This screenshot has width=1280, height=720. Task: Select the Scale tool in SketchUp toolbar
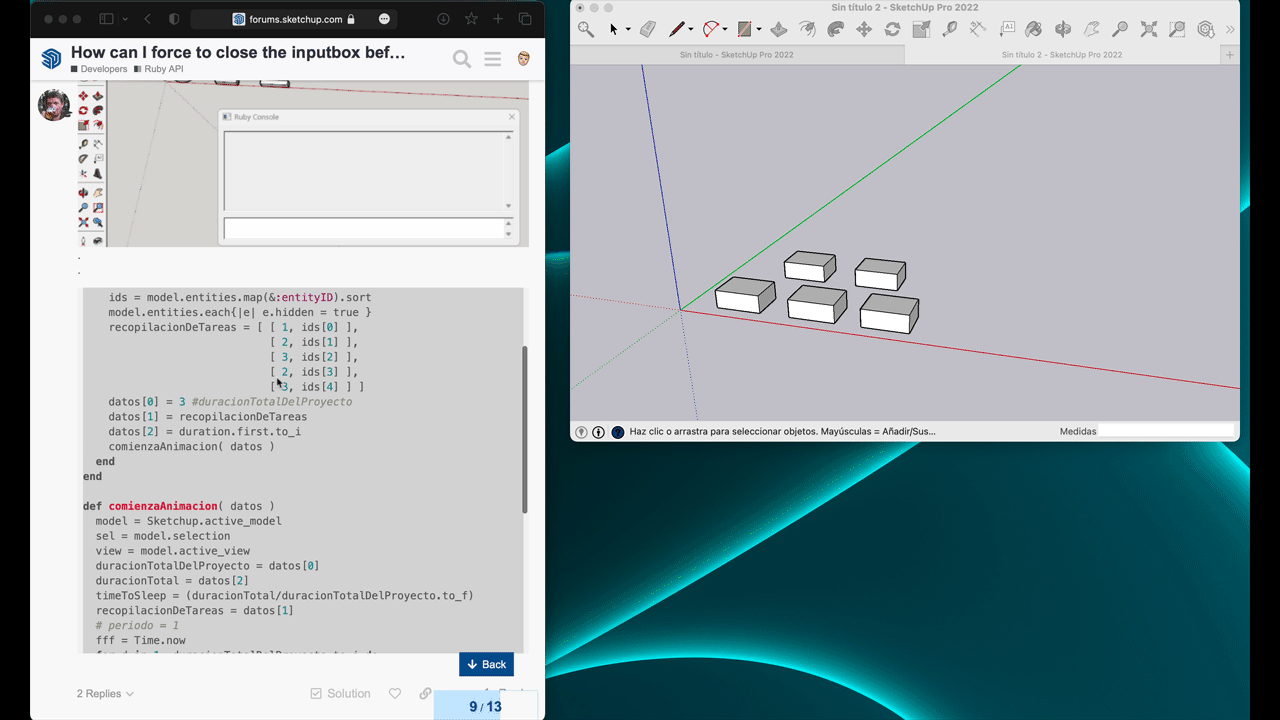[x=921, y=30]
